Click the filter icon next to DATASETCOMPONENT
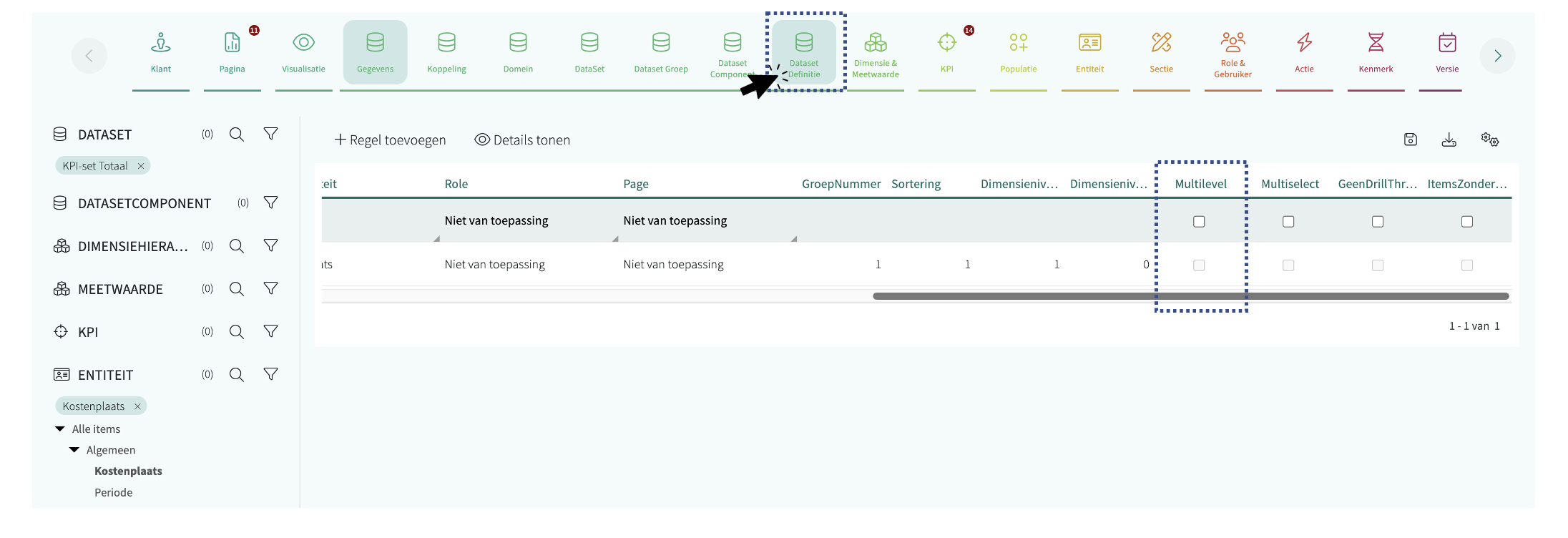Image resolution: width=1568 pixels, height=538 pixels. (270, 203)
